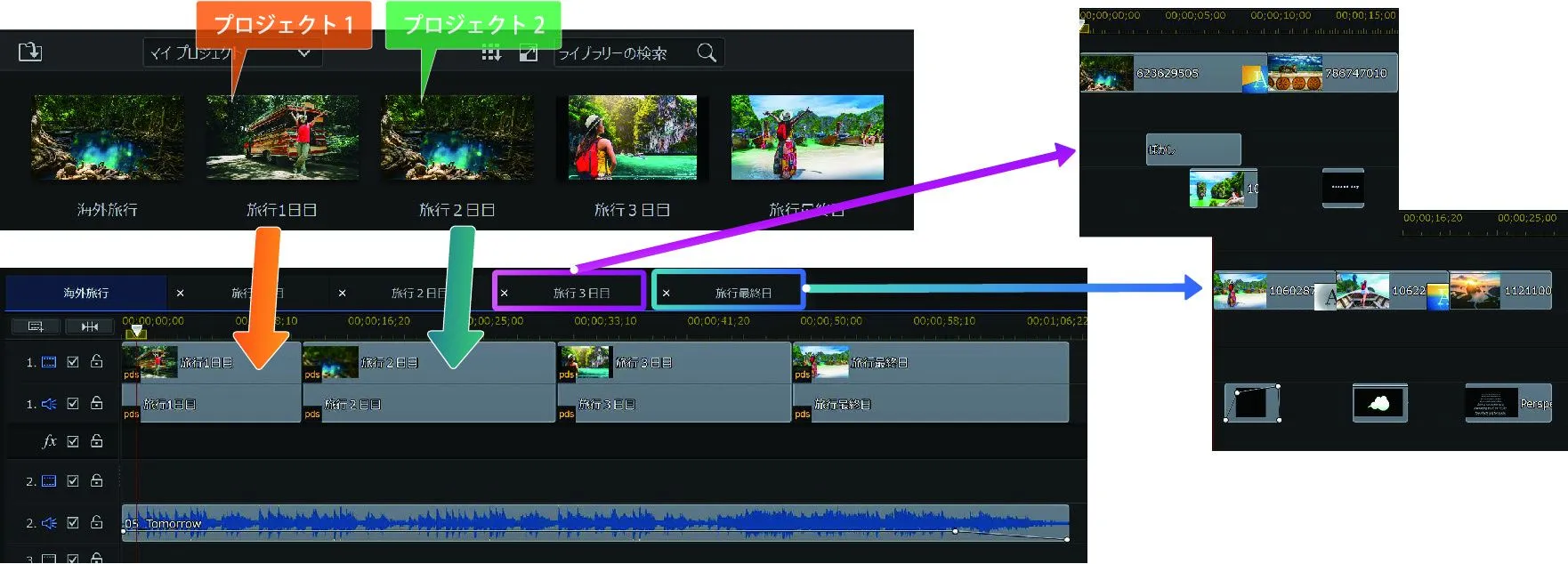Lock video track 1 with padlock icon
This screenshot has width=1568, height=564.
(x=97, y=361)
